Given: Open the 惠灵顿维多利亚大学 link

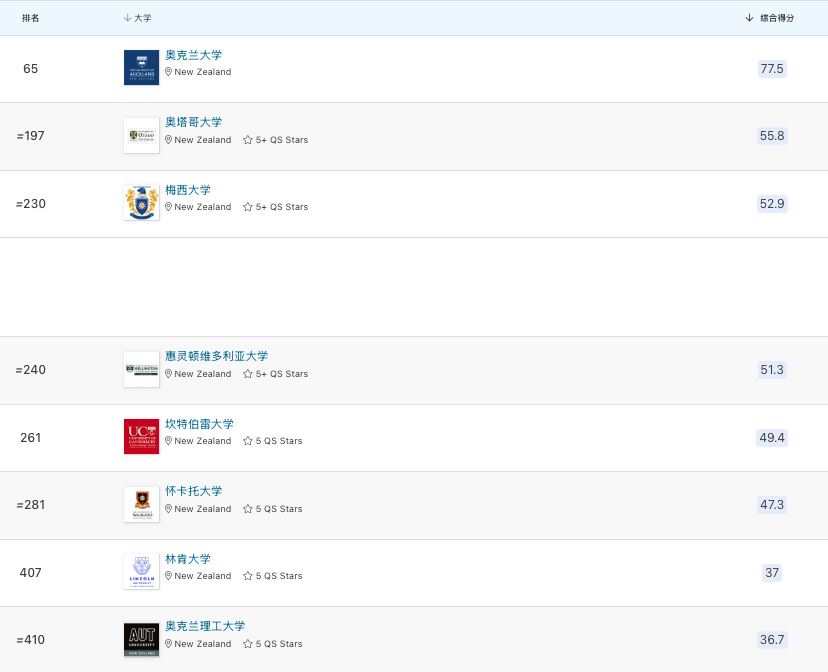Looking at the screenshot, I should point(216,356).
